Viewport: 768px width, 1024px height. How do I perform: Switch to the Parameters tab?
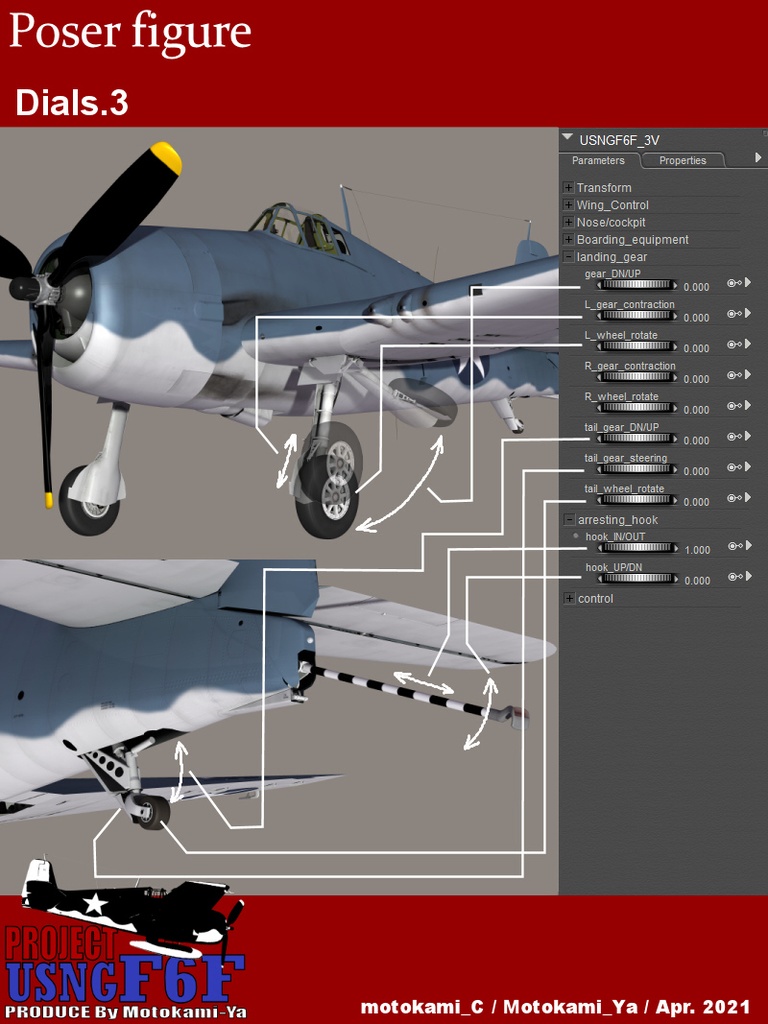598,161
